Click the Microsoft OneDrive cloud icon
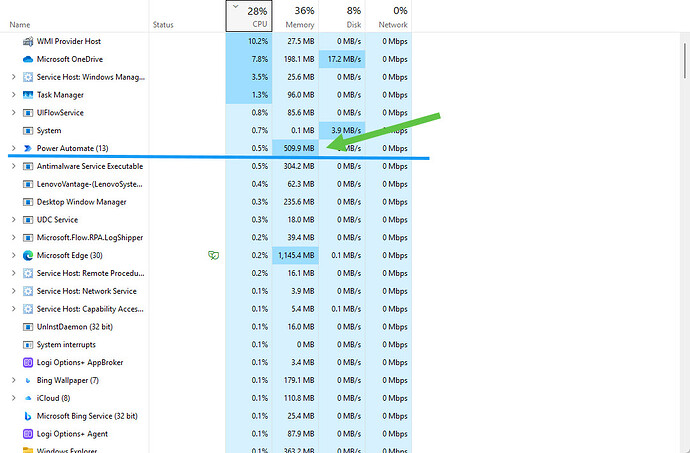The image size is (690, 453). pos(28,59)
